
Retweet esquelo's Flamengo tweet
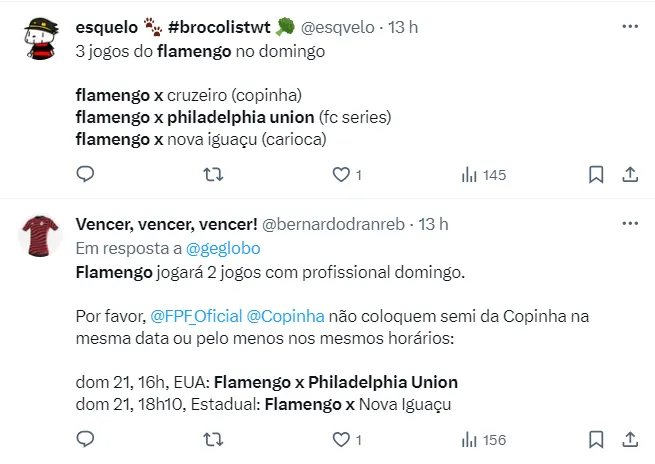[x=213, y=175]
